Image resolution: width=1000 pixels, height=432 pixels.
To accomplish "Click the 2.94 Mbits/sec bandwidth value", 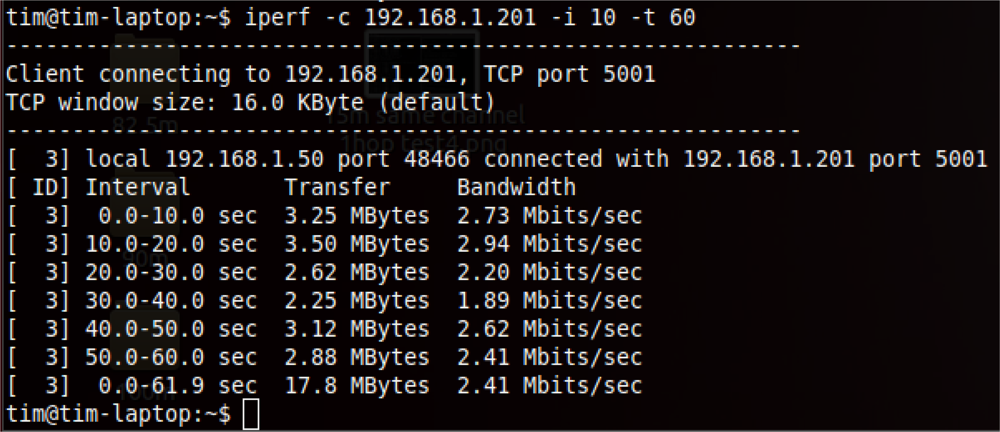I will click(x=549, y=243).
